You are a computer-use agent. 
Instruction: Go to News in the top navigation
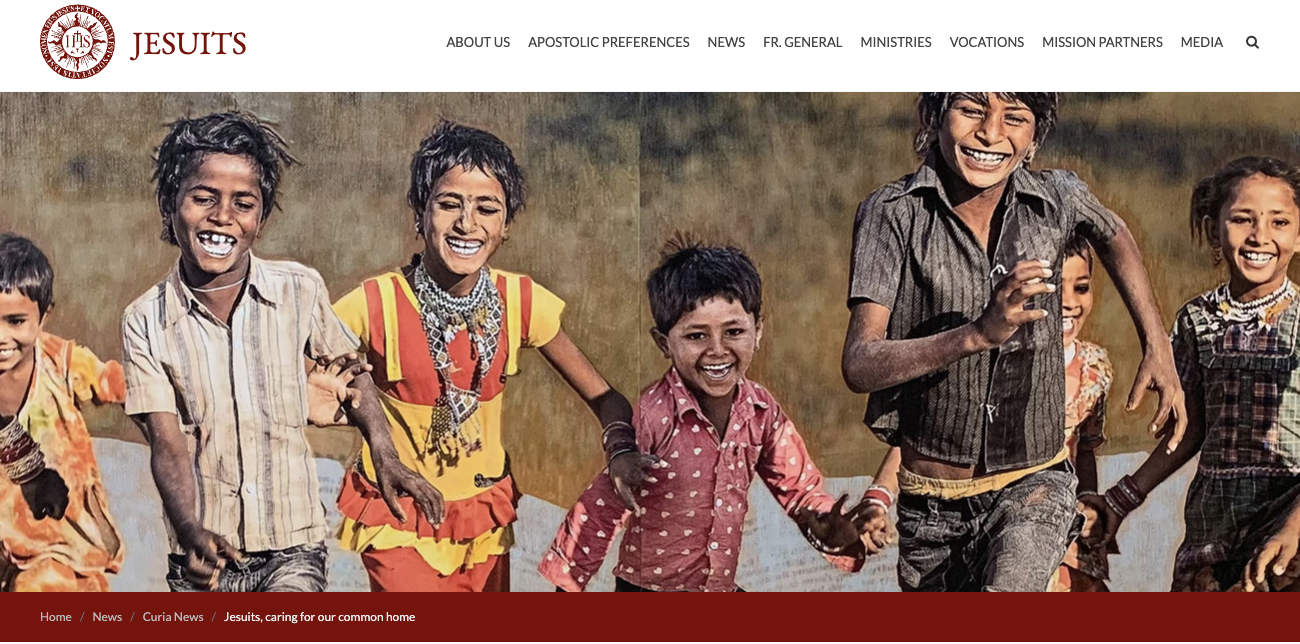[x=726, y=42]
